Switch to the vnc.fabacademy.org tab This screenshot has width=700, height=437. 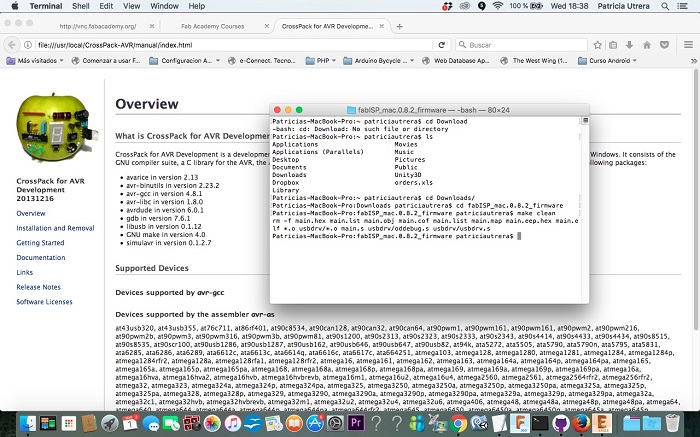(98, 26)
